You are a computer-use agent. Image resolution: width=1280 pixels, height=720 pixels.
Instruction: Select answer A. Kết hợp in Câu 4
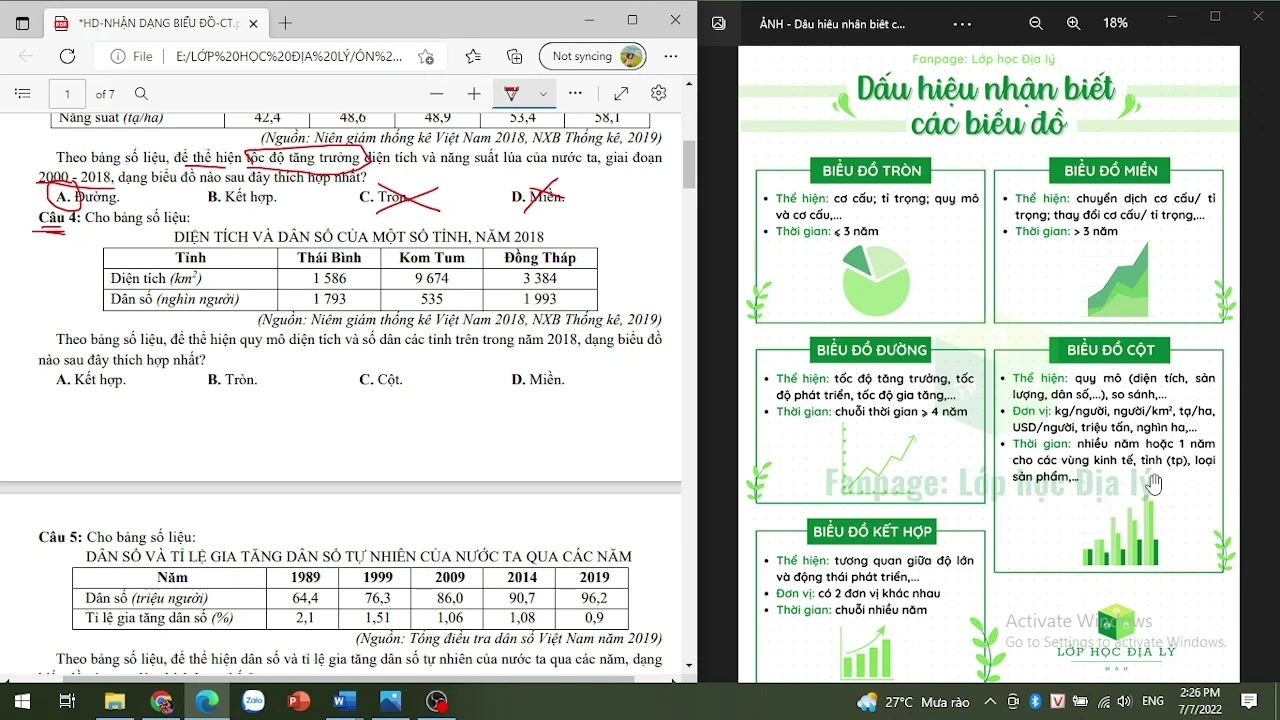click(x=91, y=379)
